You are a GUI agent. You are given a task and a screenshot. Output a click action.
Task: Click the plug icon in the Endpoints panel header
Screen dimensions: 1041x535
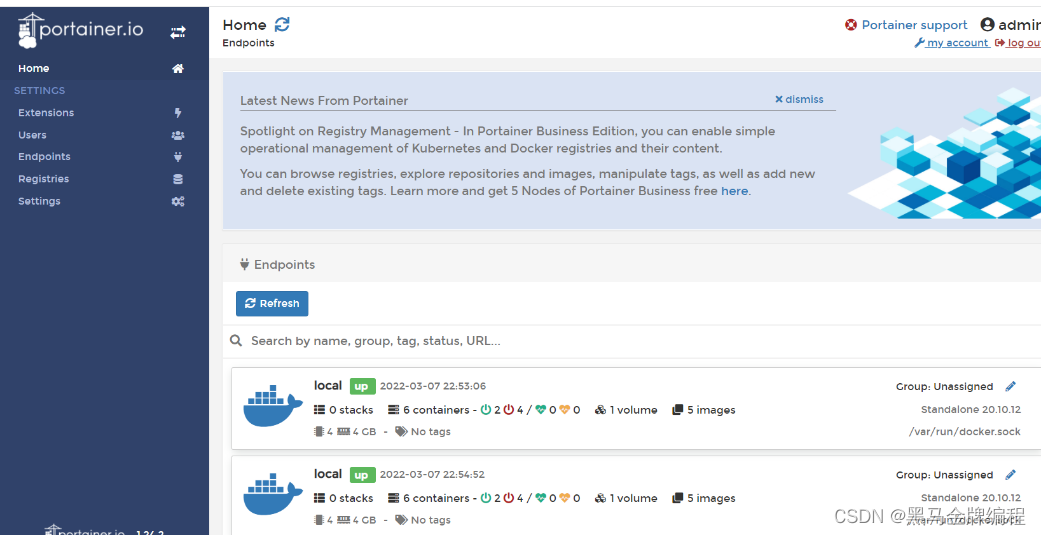tap(244, 264)
